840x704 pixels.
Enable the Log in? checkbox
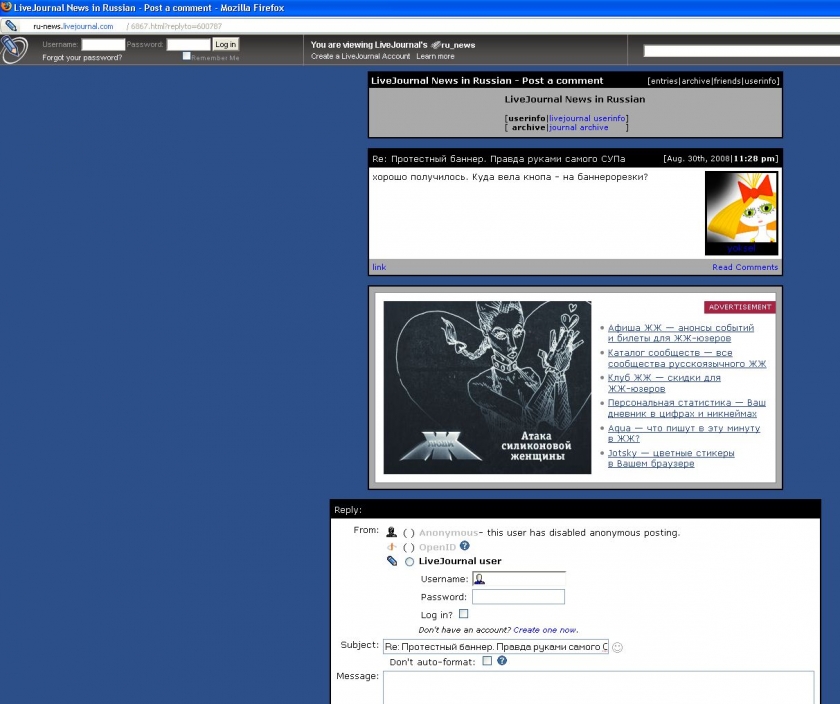point(463,614)
